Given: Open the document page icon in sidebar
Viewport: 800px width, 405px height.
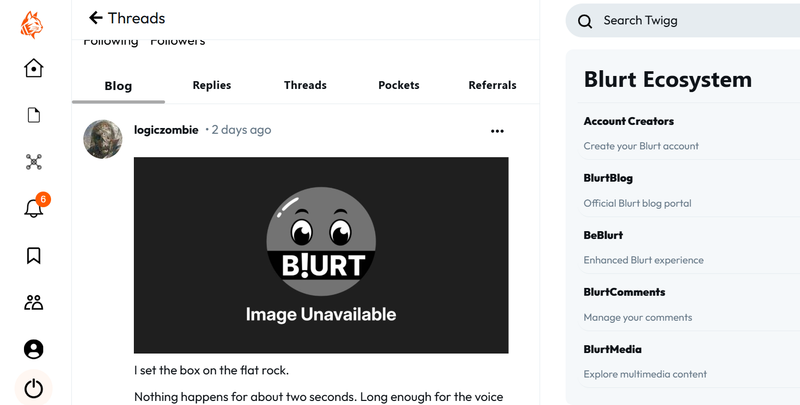Looking at the screenshot, I should pyautogui.click(x=34, y=115).
